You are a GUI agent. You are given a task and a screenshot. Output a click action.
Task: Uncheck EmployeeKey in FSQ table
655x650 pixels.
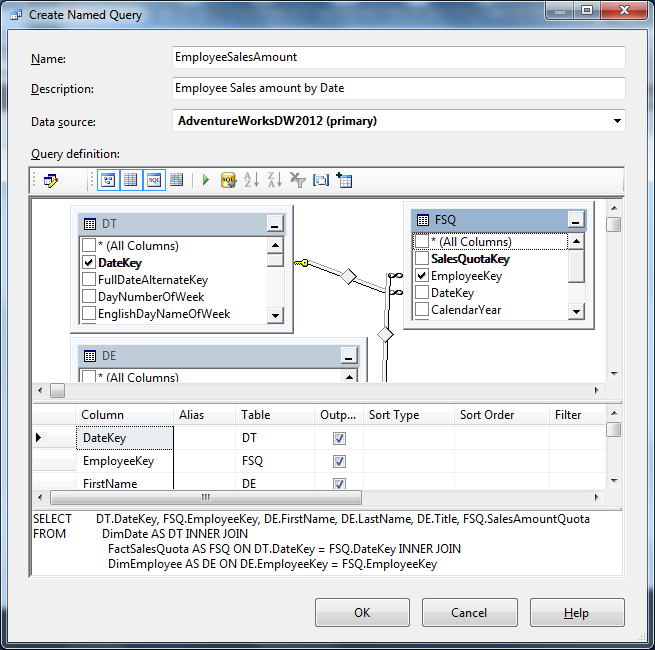coord(421,275)
